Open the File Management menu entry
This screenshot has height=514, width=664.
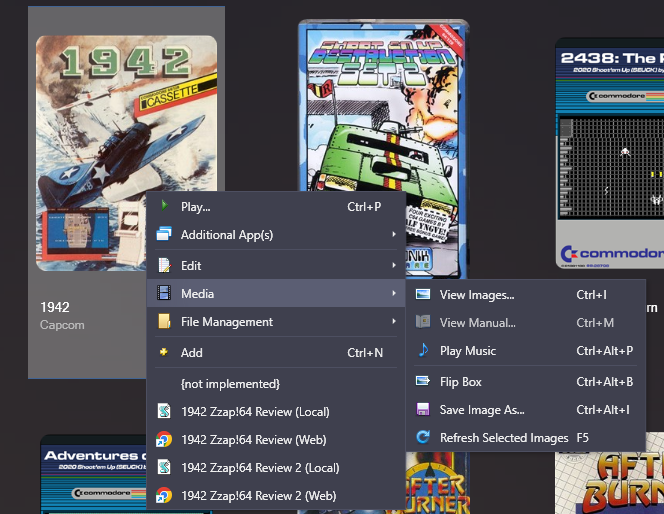click(276, 321)
